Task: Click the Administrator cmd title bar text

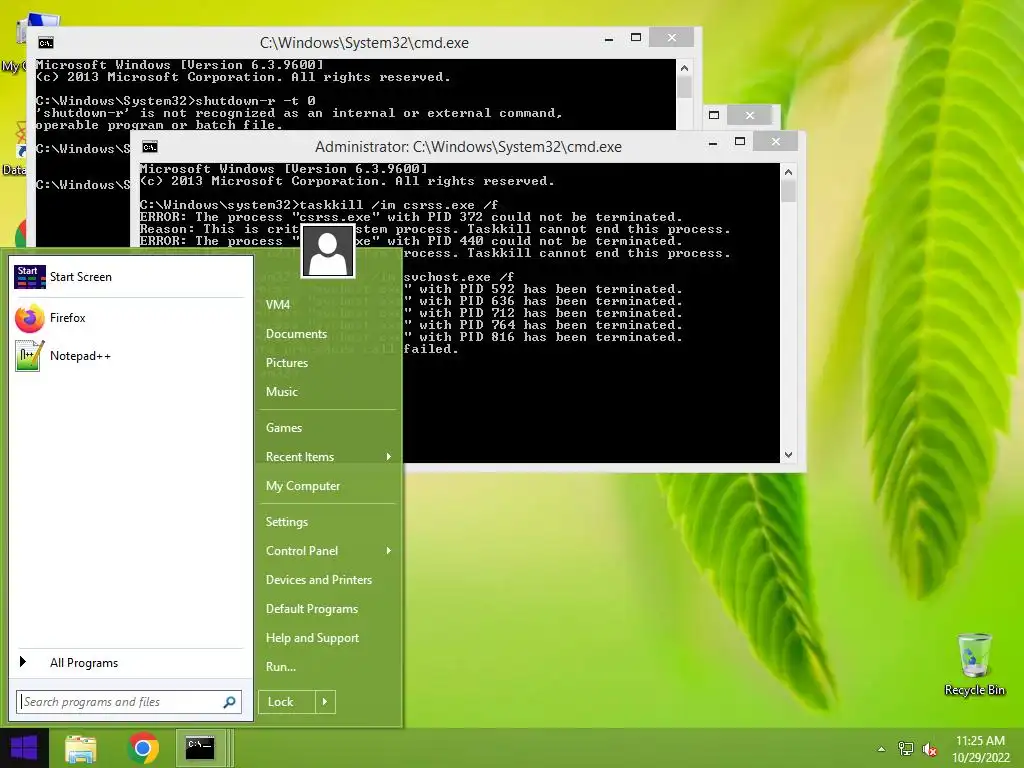Action: (x=468, y=147)
